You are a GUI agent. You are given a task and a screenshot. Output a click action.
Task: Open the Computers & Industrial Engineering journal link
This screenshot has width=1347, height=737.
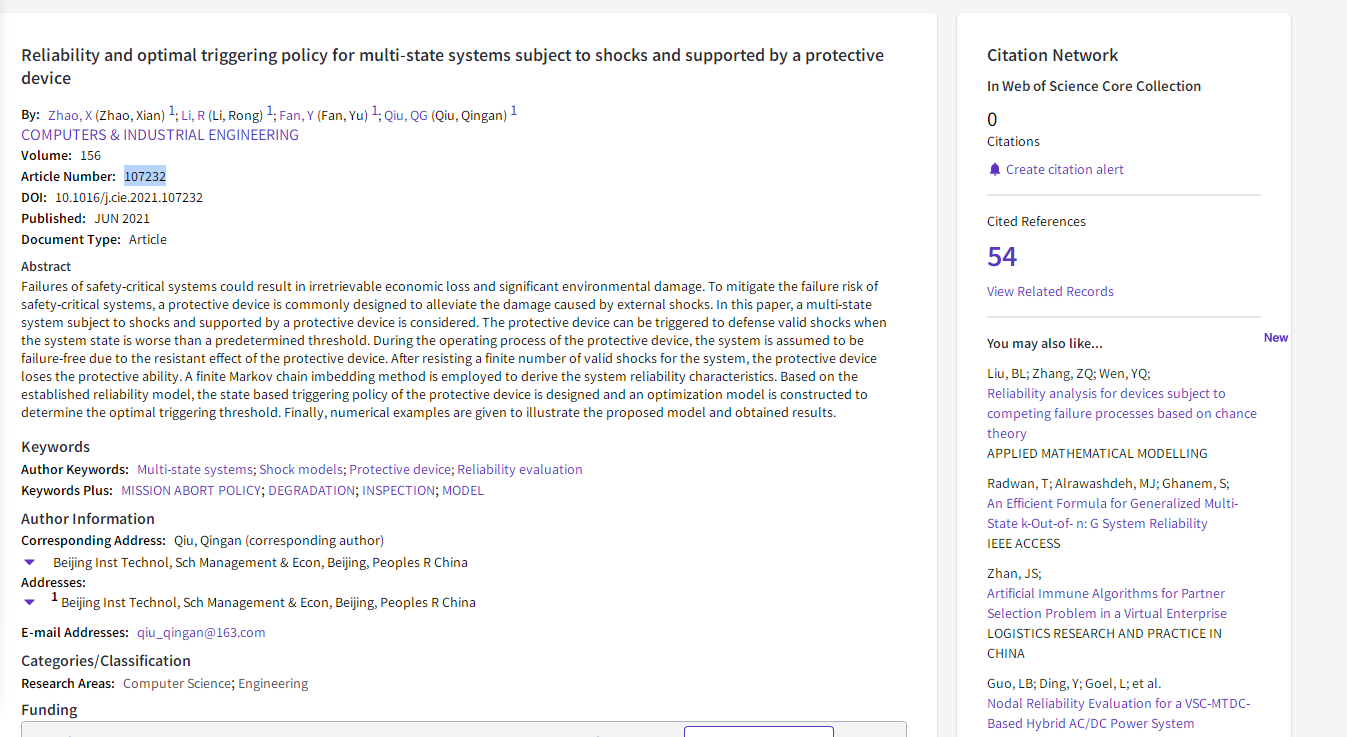tap(160, 135)
